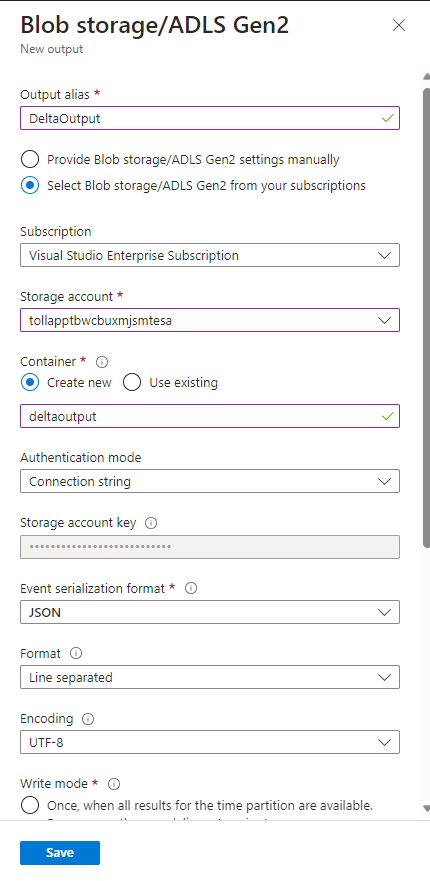Click the Output alias text field

pyautogui.click(x=210, y=118)
